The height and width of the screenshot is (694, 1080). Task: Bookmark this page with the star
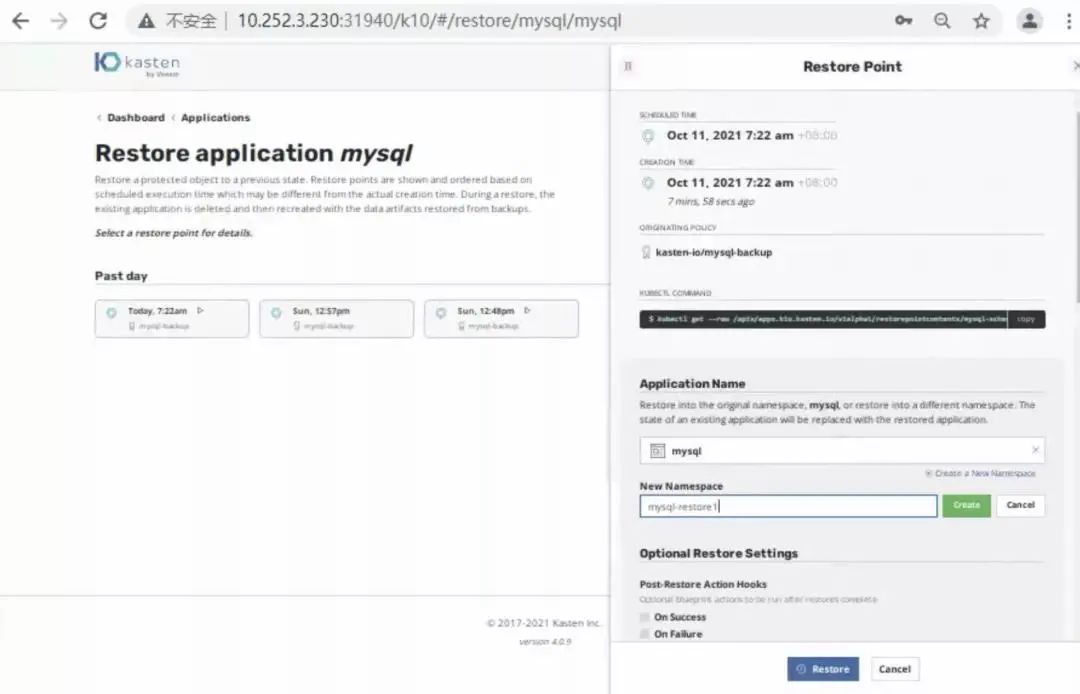[981, 21]
